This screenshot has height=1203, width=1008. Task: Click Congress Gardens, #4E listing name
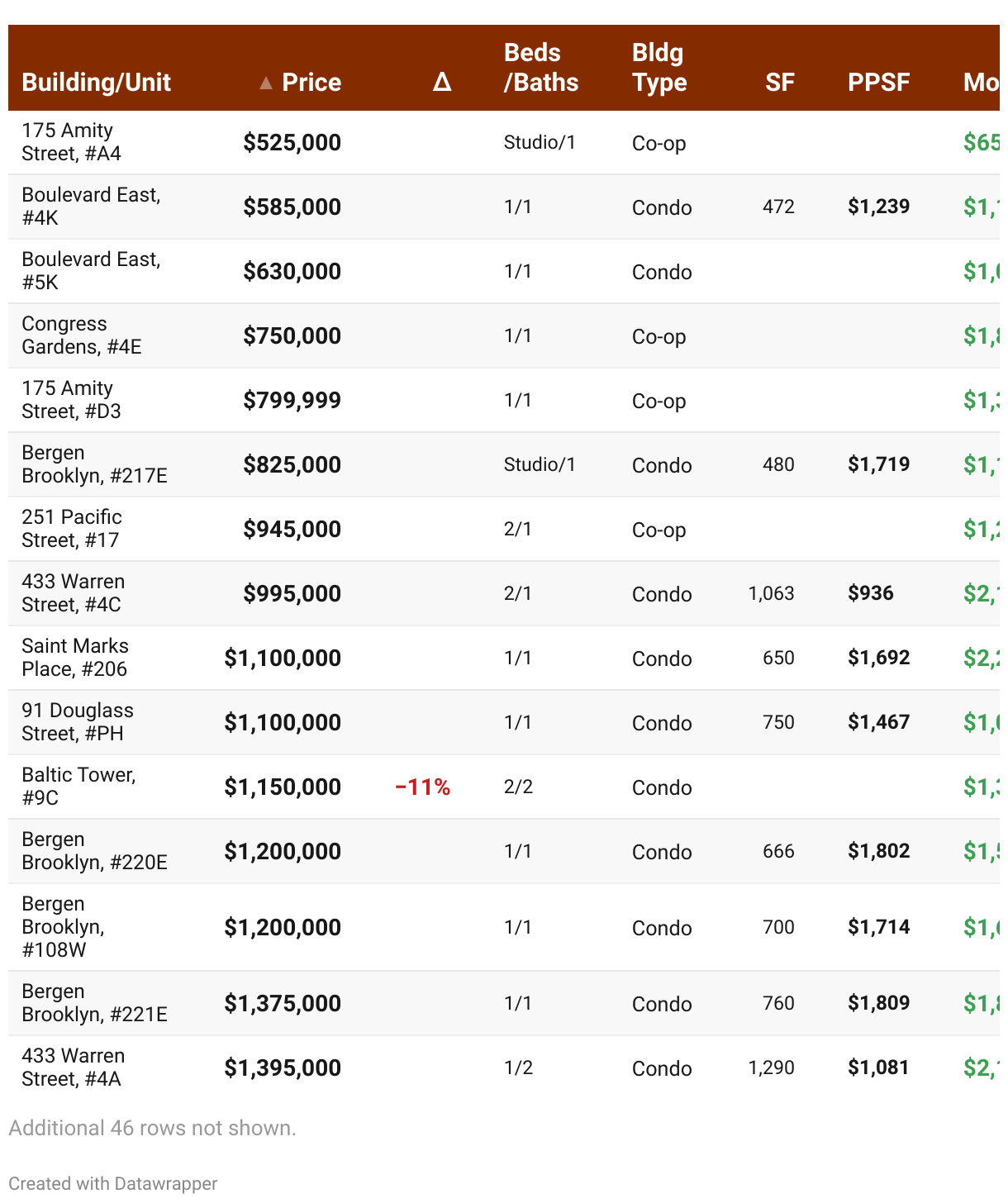81,335
